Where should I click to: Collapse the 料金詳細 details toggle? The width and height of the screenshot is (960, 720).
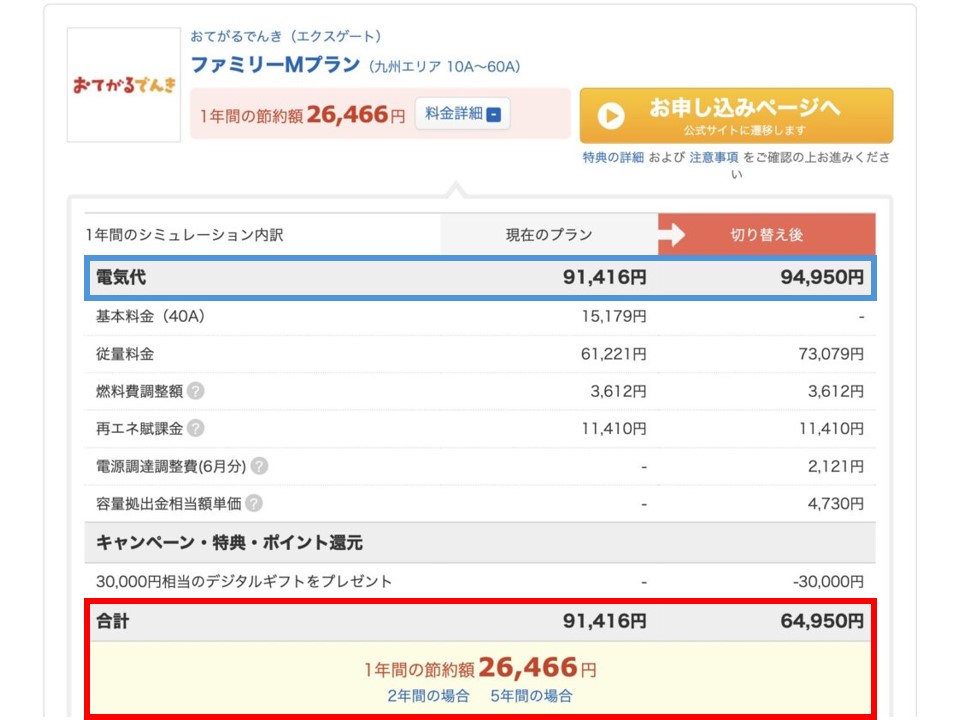point(462,114)
